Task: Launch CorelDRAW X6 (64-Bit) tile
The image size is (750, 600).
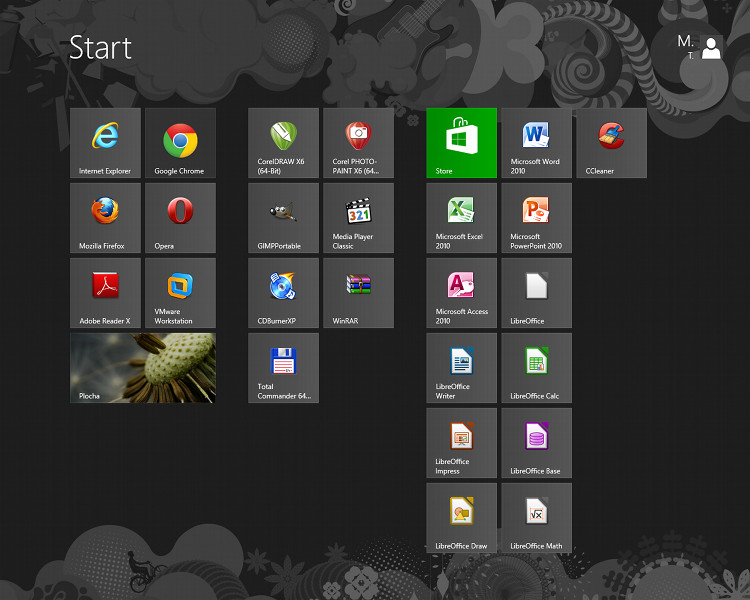Action: (x=283, y=143)
